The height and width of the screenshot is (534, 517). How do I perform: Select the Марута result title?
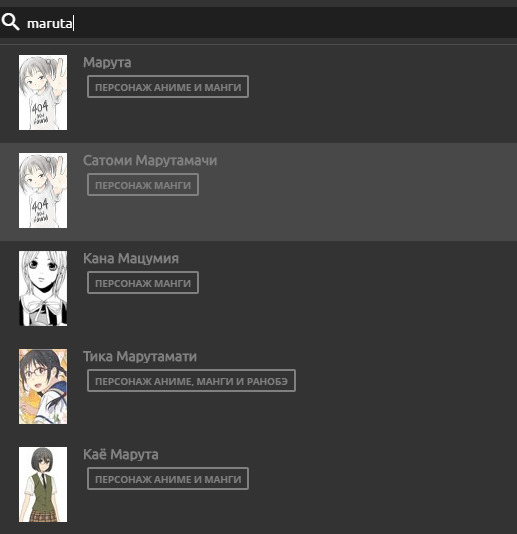click(107, 63)
